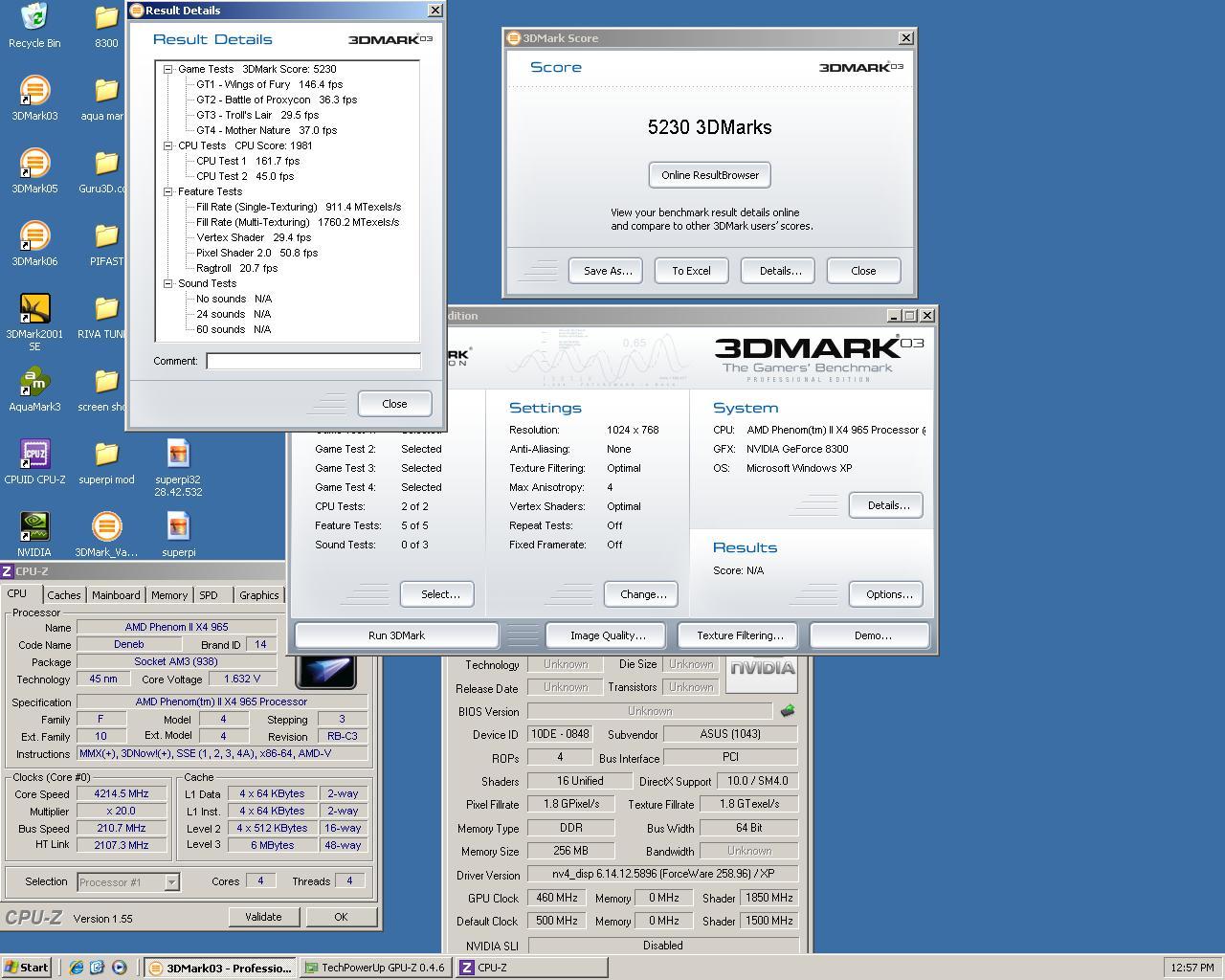
Task: Select GT1 - Wings of Fury row
Action: coord(269,84)
